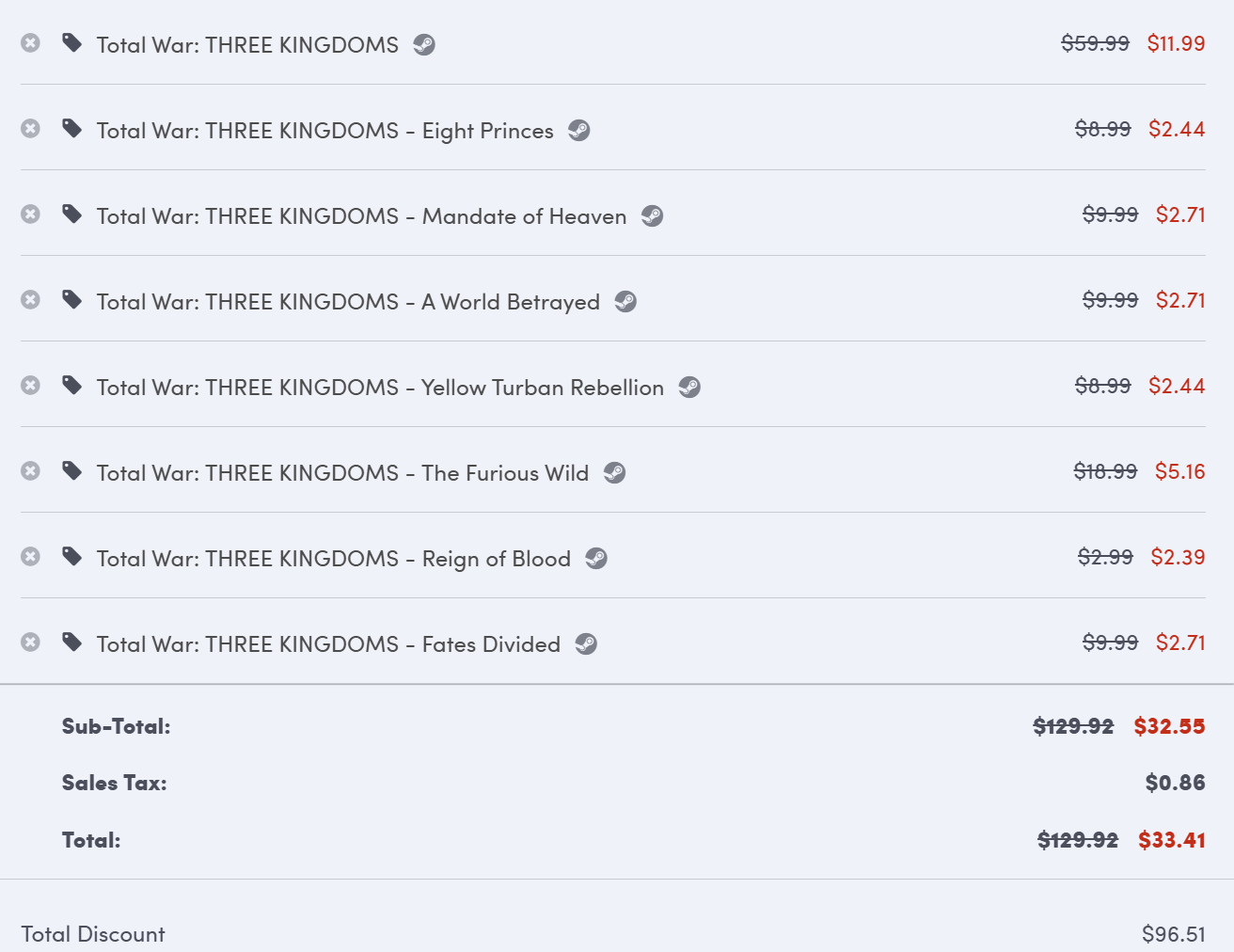
Task: Open Total War: THREE KINGDOMS - Mandate of Heaven title
Action: pos(361,216)
